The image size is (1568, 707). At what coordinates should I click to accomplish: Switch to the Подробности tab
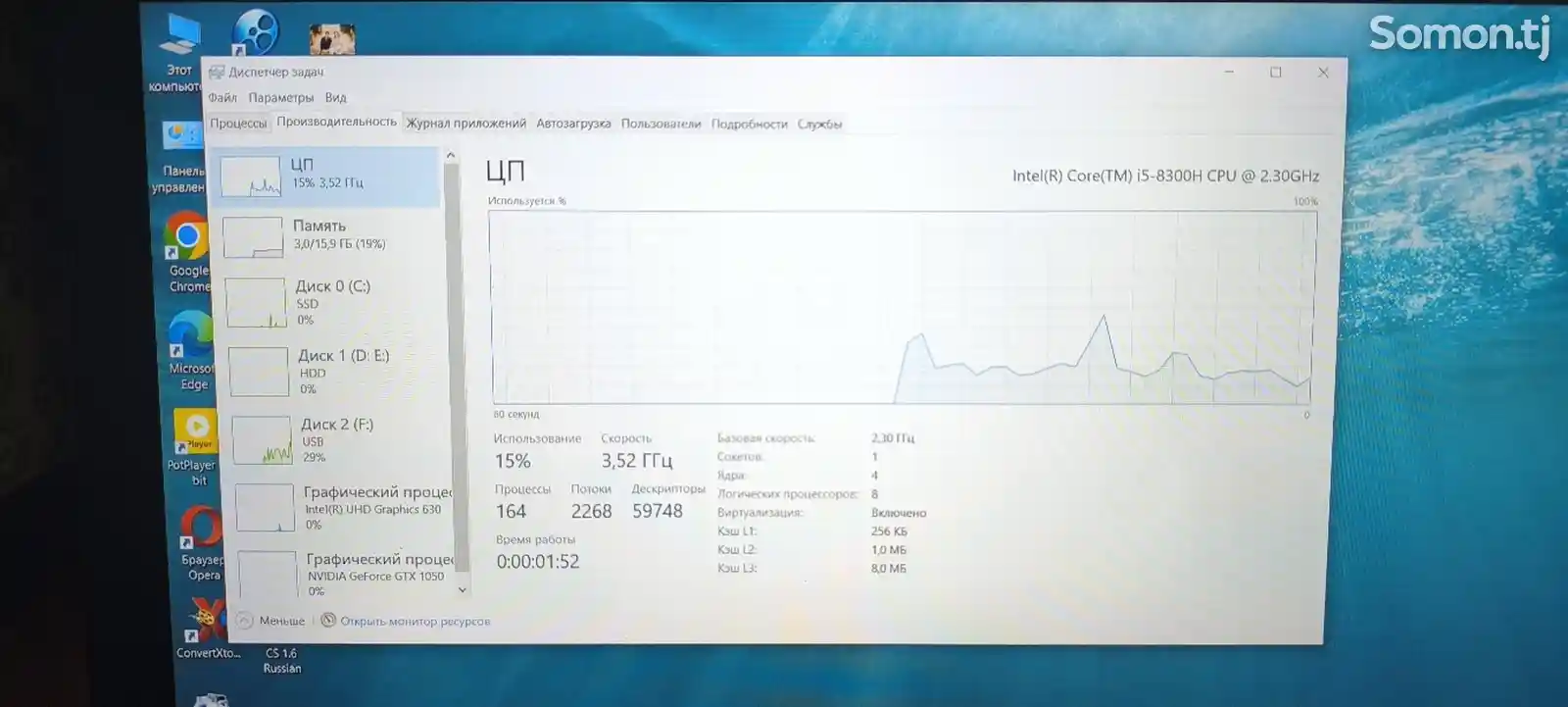749,124
